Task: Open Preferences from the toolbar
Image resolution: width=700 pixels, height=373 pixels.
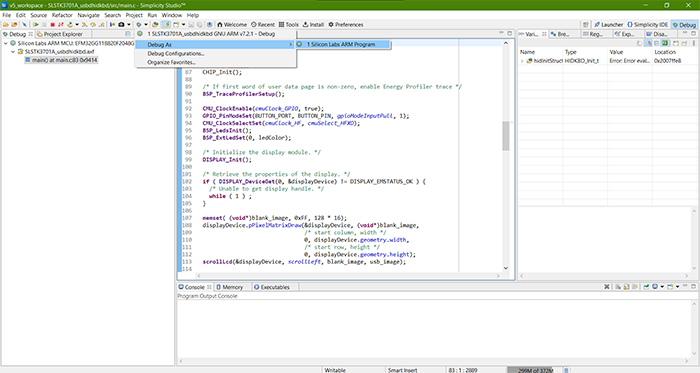Action: tap(346, 25)
